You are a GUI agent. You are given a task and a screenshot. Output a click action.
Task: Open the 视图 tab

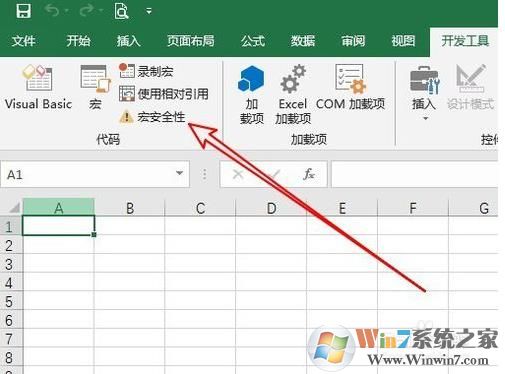coord(403,41)
